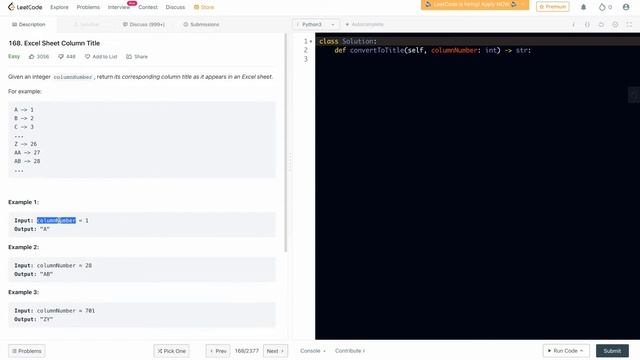Open the Contribute menu
This screenshot has width=640, height=360.
[x=350, y=351]
